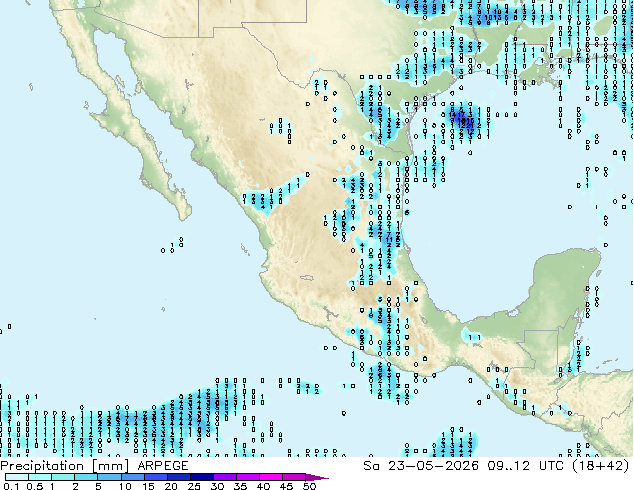Select the 5–10 mm legend color swatch

(x=109, y=477)
